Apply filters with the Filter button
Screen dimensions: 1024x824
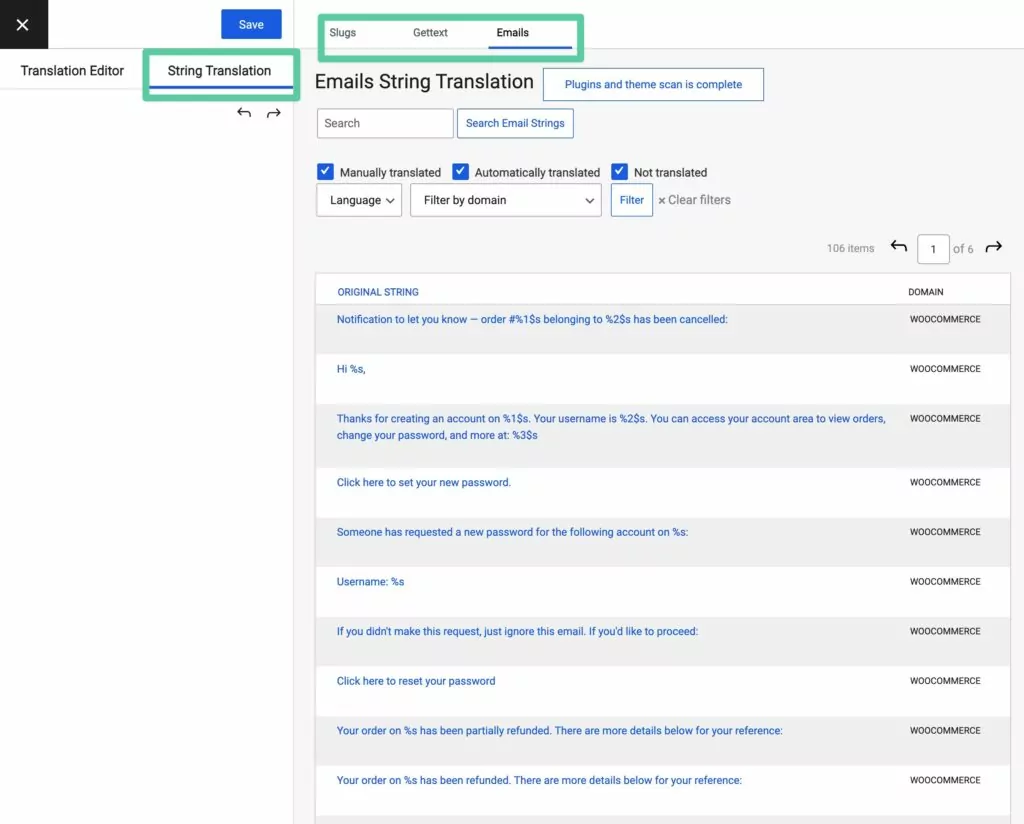point(631,200)
